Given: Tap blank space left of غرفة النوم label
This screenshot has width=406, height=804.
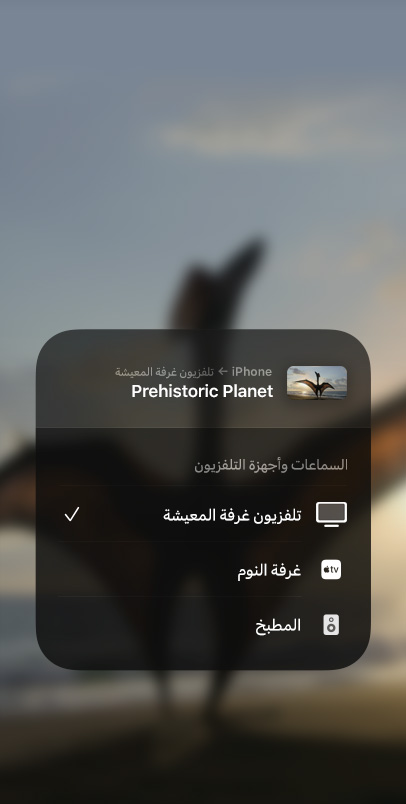Looking at the screenshot, I should [146, 570].
